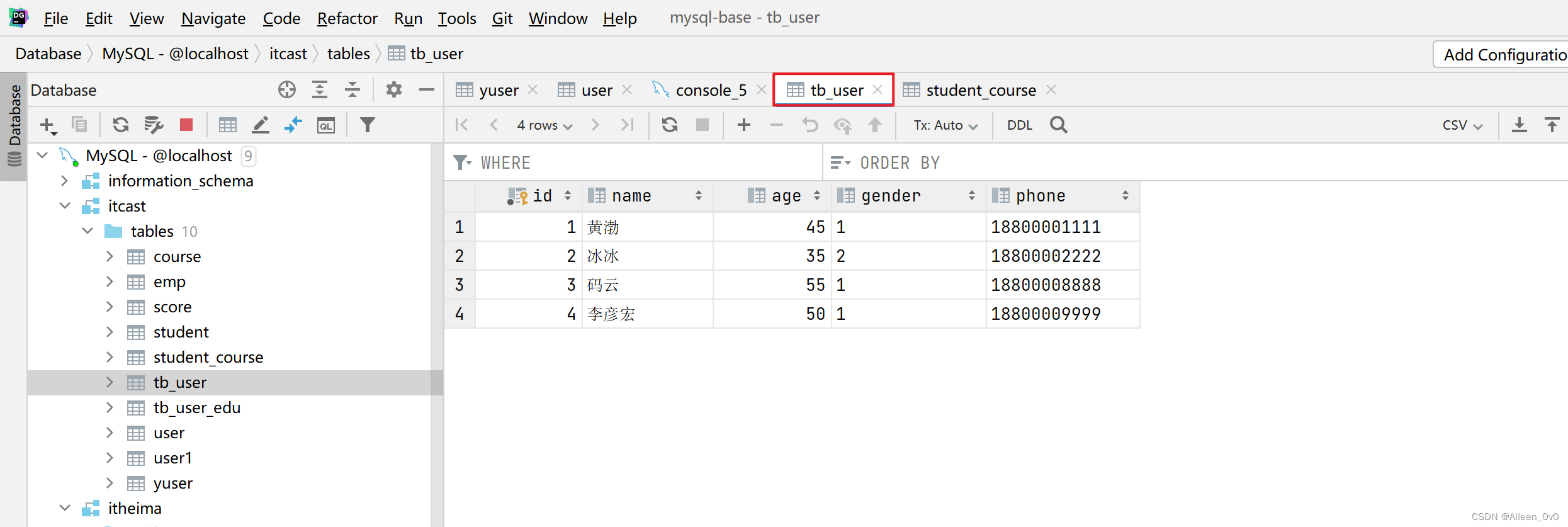Click the cell with phone 18800008888
Image resolution: width=1568 pixels, height=527 pixels.
tap(1063, 285)
